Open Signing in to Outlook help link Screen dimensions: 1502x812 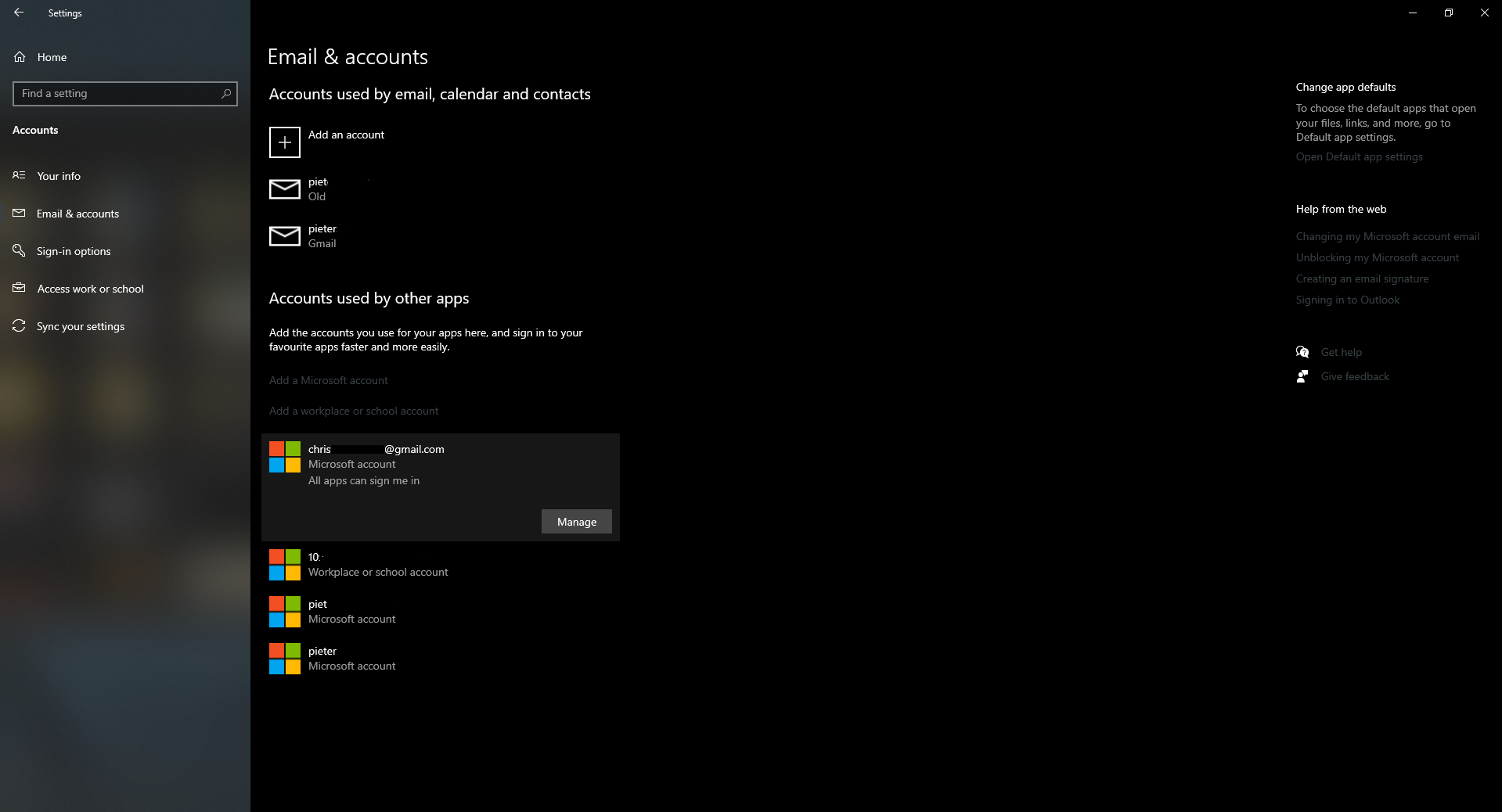[1348, 300]
